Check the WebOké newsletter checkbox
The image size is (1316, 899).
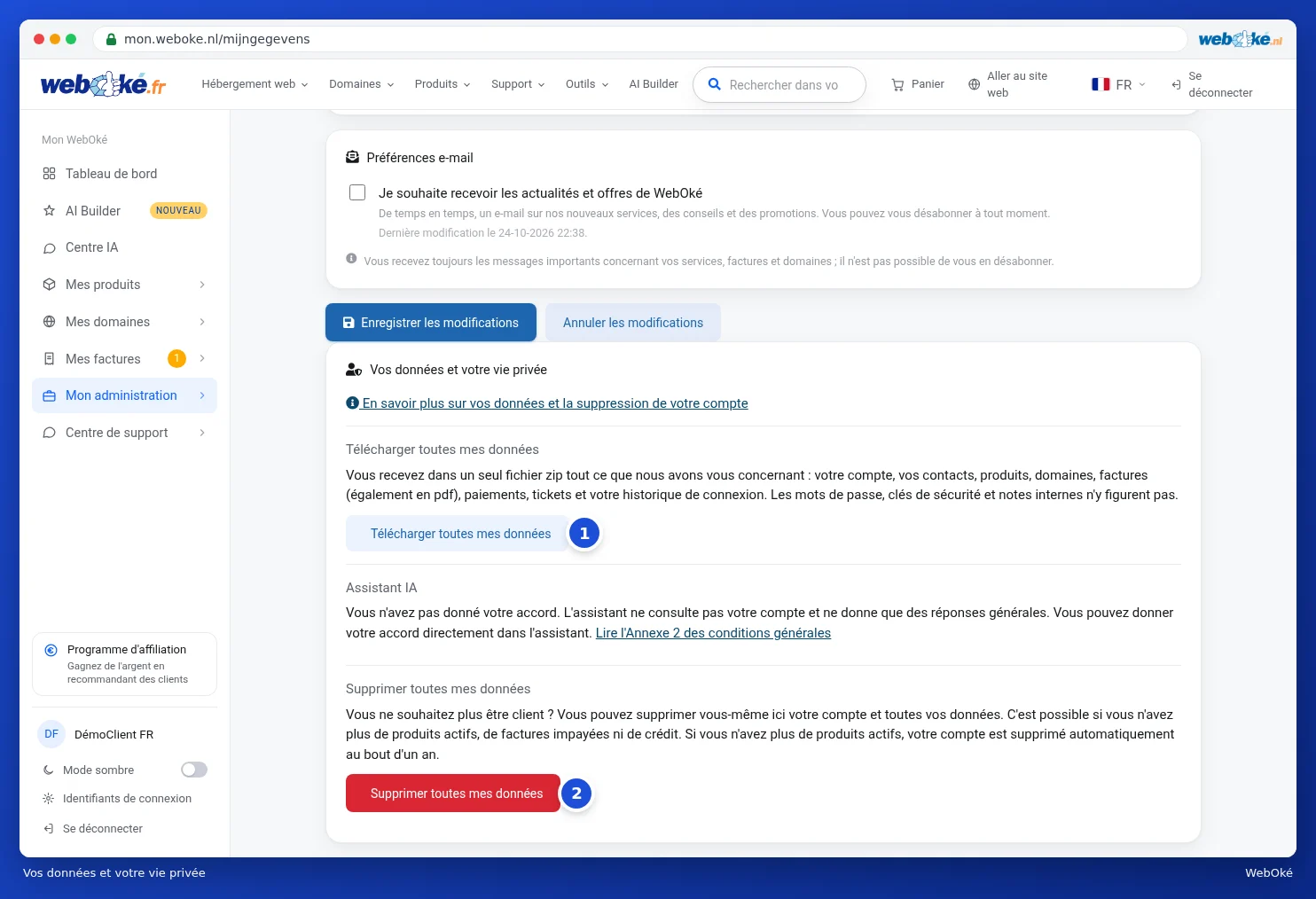pos(357,192)
